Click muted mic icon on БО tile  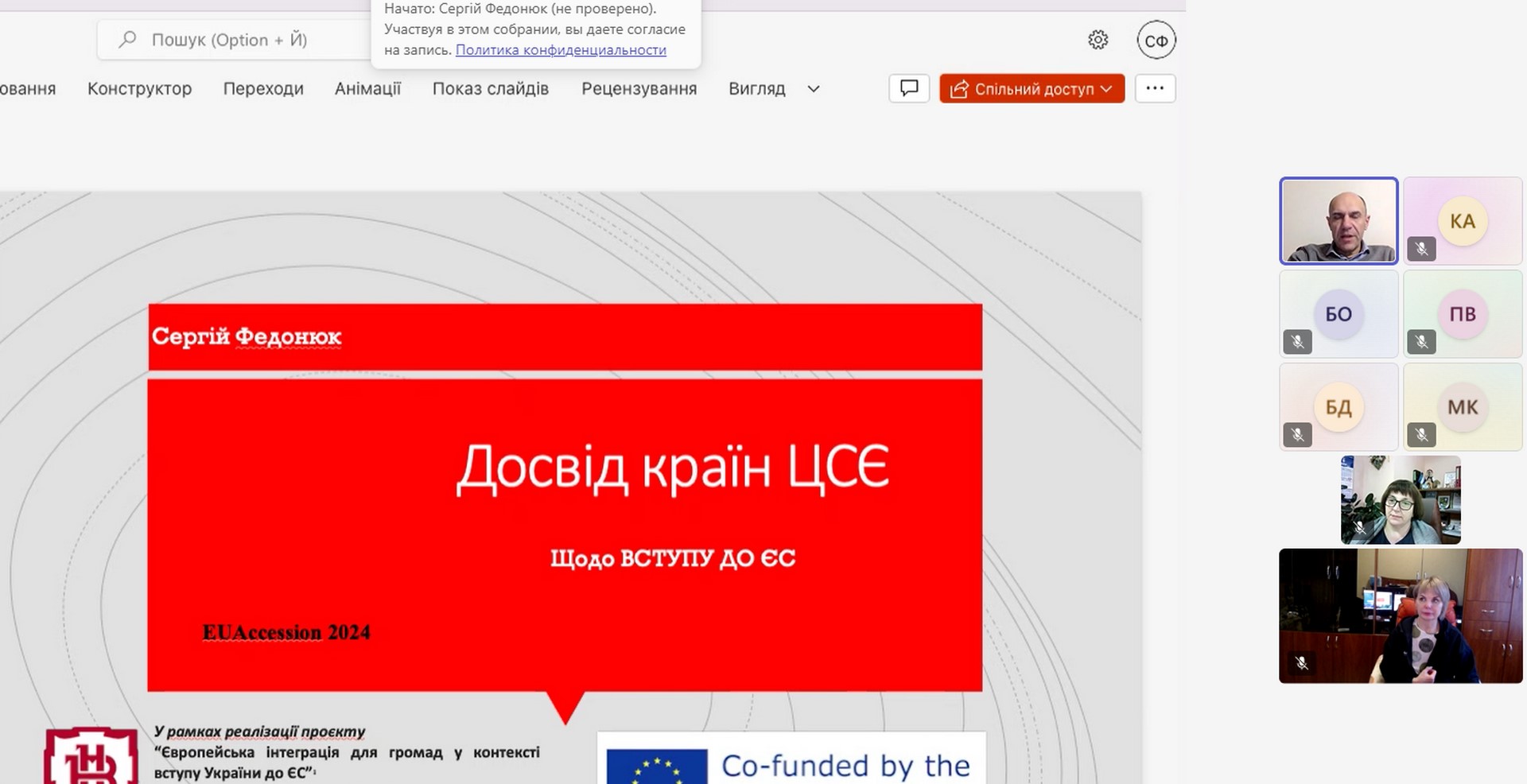(x=1297, y=342)
